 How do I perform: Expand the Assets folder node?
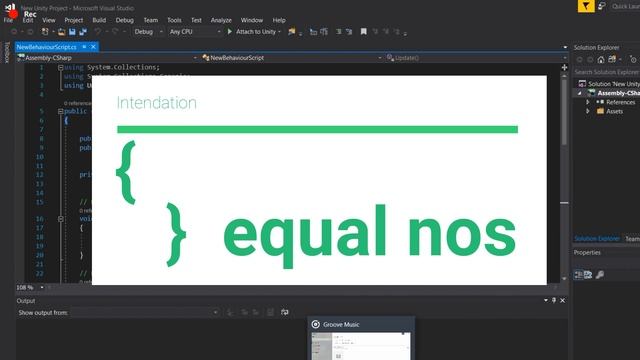[588, 111]
